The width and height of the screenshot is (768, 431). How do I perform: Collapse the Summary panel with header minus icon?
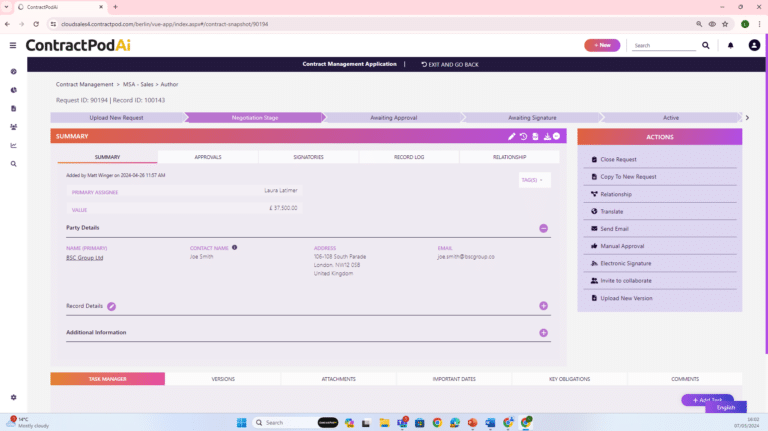(x=556, y=136)
